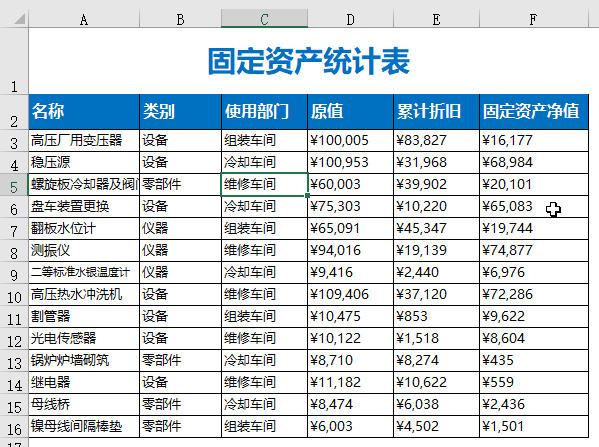Click the 固定资产净值 header cell
This screenshot has width=599, height=447.
(x=534, y=112)
